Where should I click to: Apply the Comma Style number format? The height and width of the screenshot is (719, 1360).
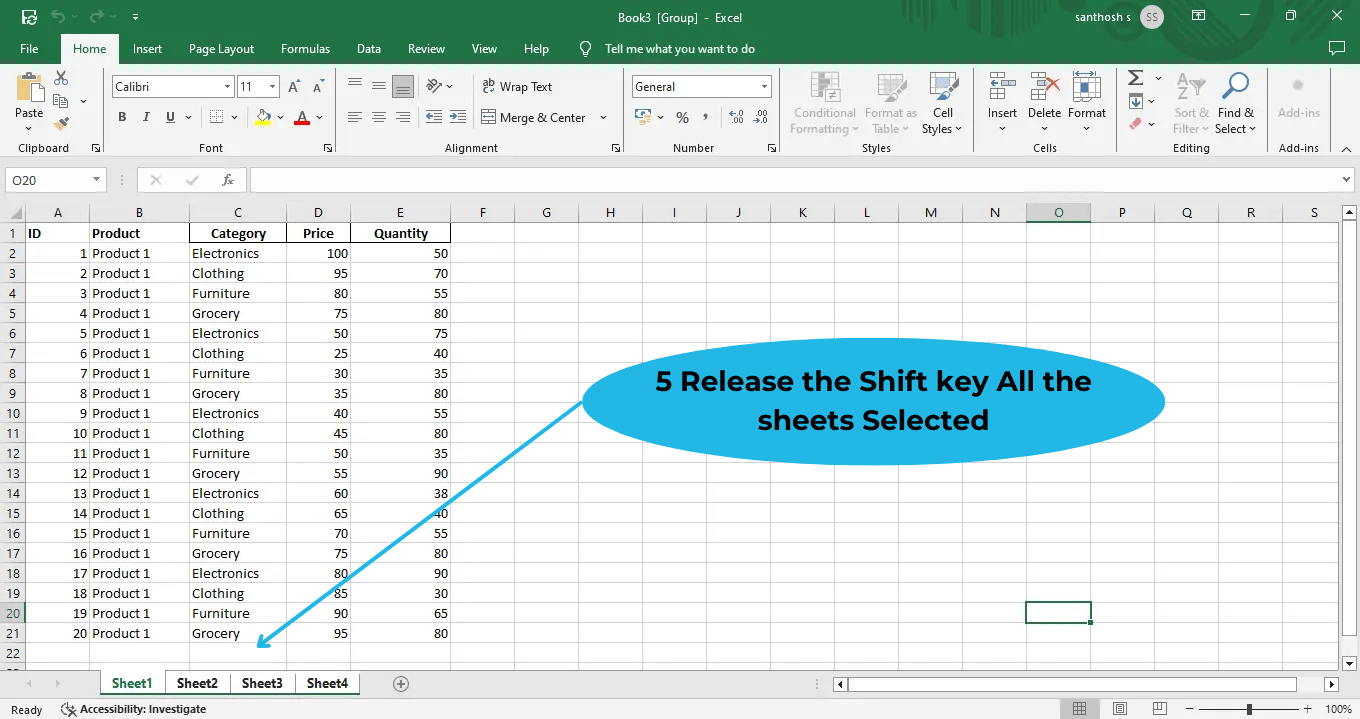707,117
